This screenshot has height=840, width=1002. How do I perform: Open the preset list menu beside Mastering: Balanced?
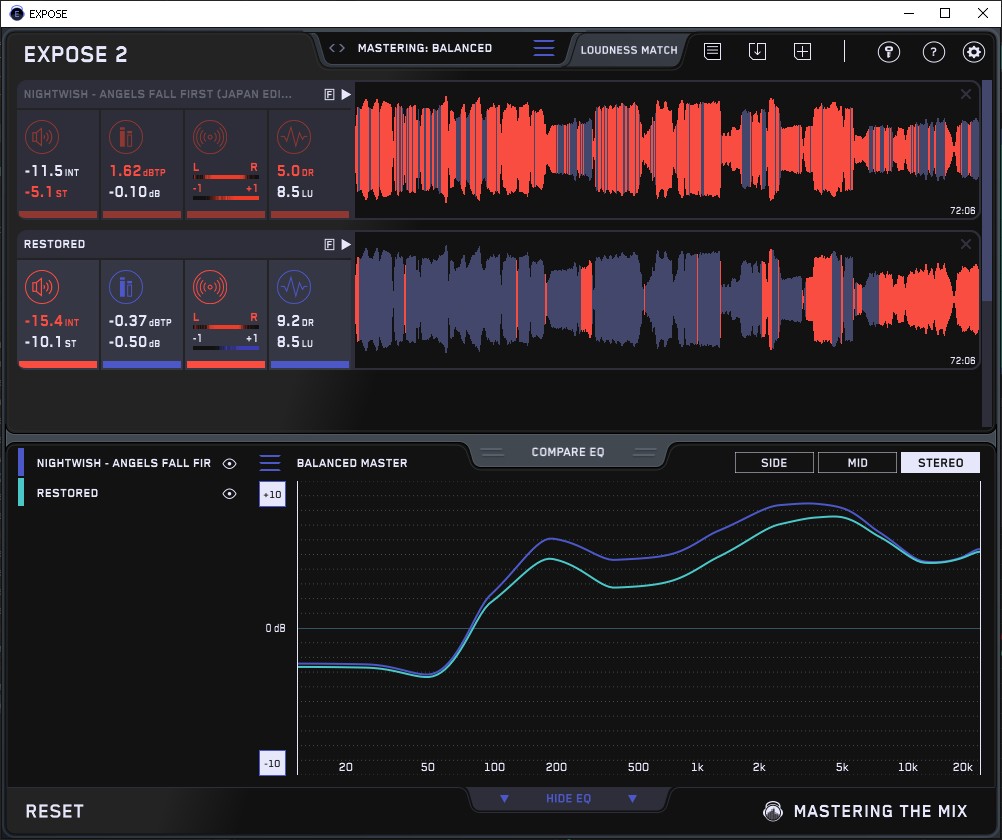[544, 48]
